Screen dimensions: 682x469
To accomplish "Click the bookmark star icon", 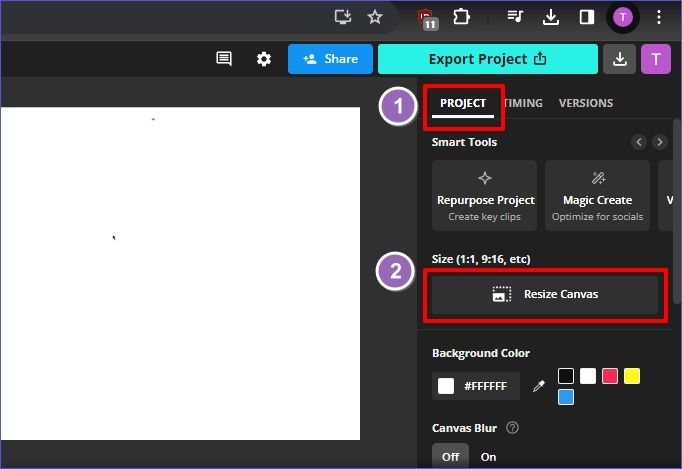I will coord(375,17).
